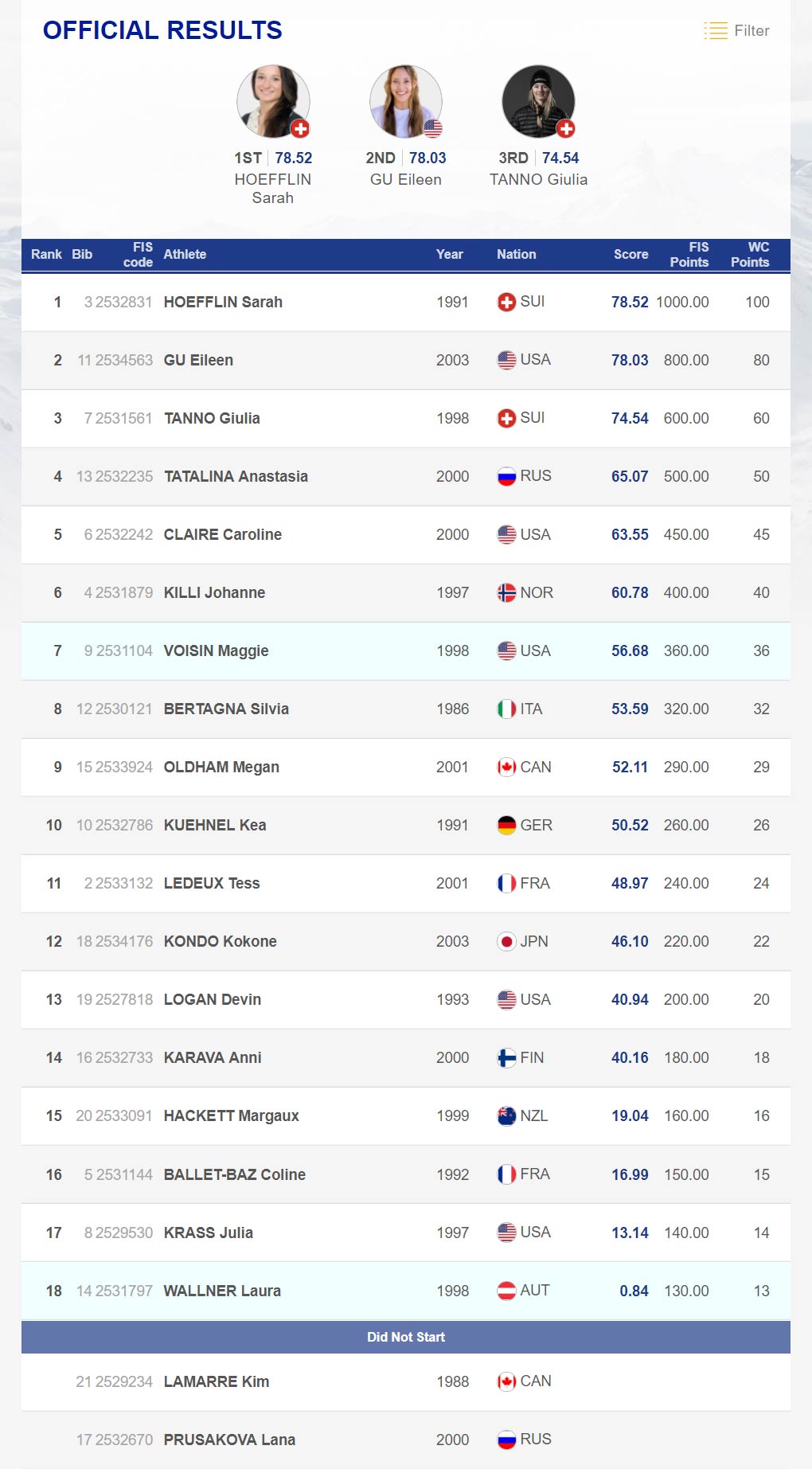Click Giulia Tanno's podium photo
The image size is (812, 1469).
[x=538, y=101]
